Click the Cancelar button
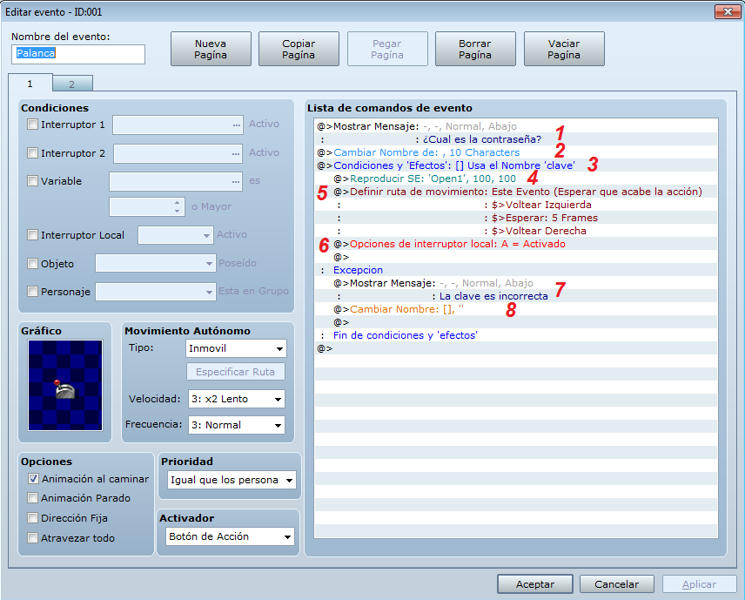Image resolution: width=745 pixels, height=600 pixels. tap(617, 584)
